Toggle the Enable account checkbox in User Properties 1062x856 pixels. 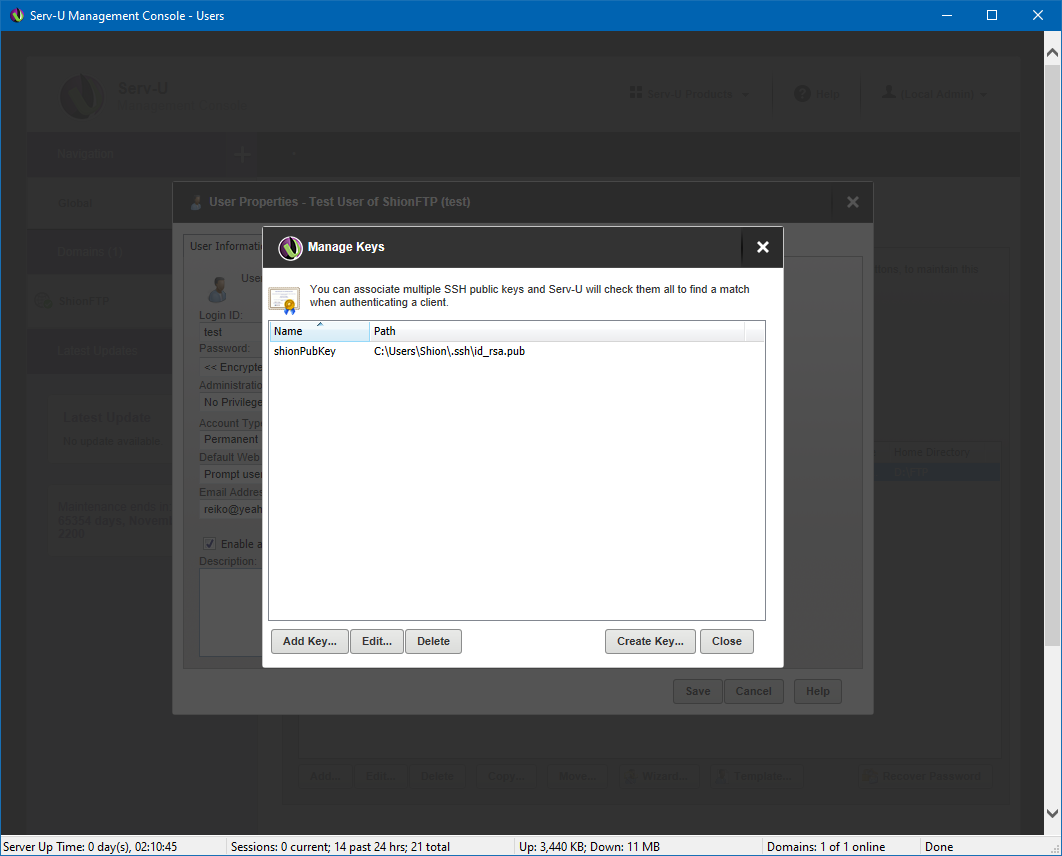210,544
